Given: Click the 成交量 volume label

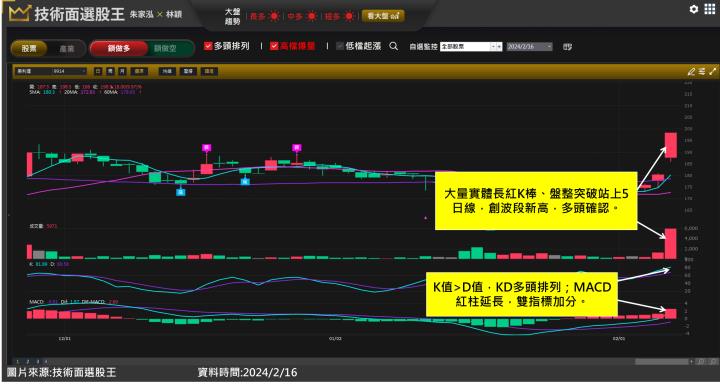Looking at the screenshot, I should point(35,226).
